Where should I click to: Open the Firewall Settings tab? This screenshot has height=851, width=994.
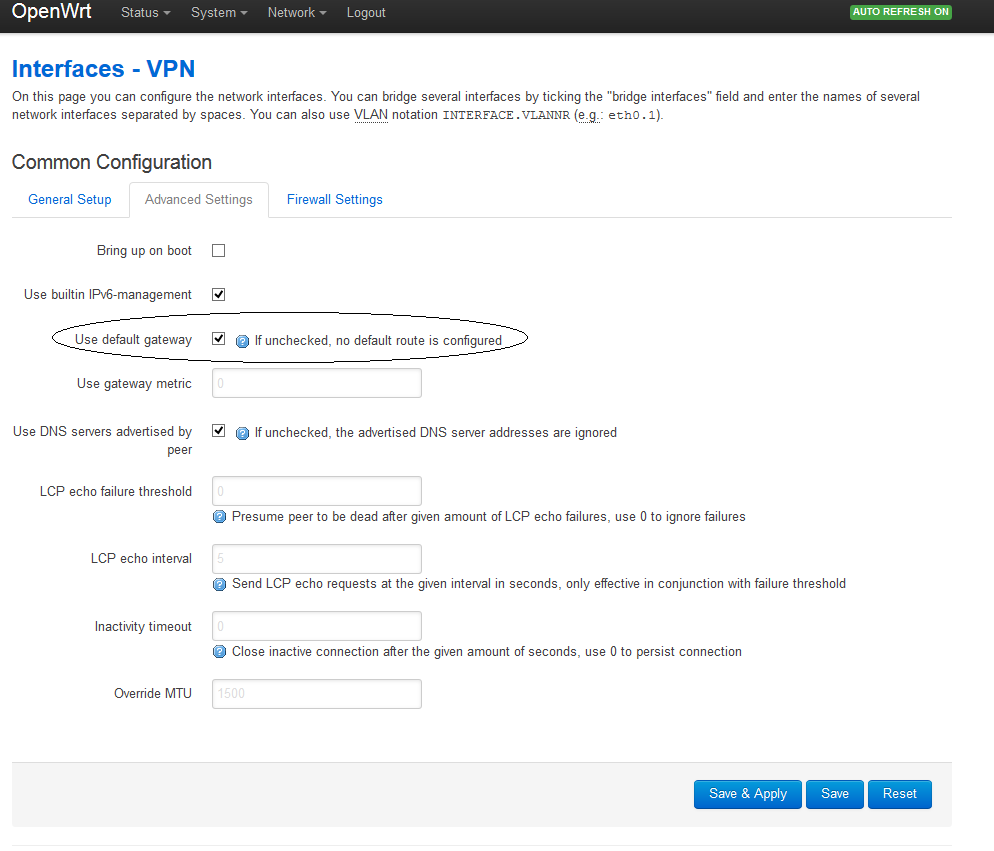click(x=335, y=200)
